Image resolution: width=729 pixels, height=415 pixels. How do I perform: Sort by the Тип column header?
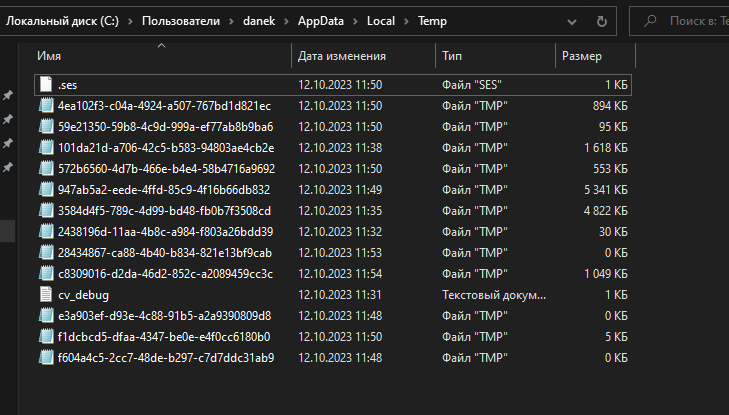tap(453, 56)
